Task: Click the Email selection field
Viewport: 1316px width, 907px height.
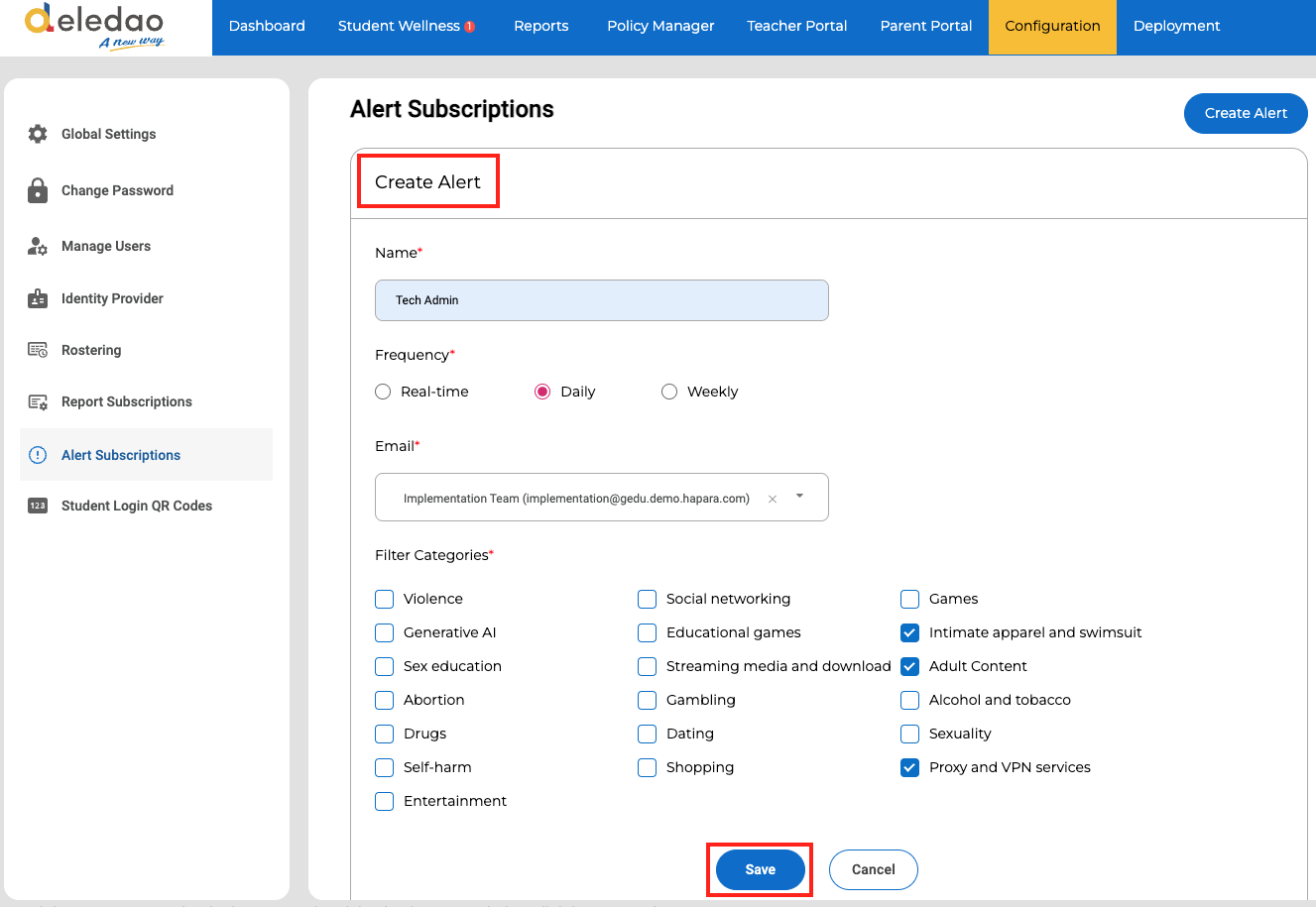Action: (x=602, y=498)
